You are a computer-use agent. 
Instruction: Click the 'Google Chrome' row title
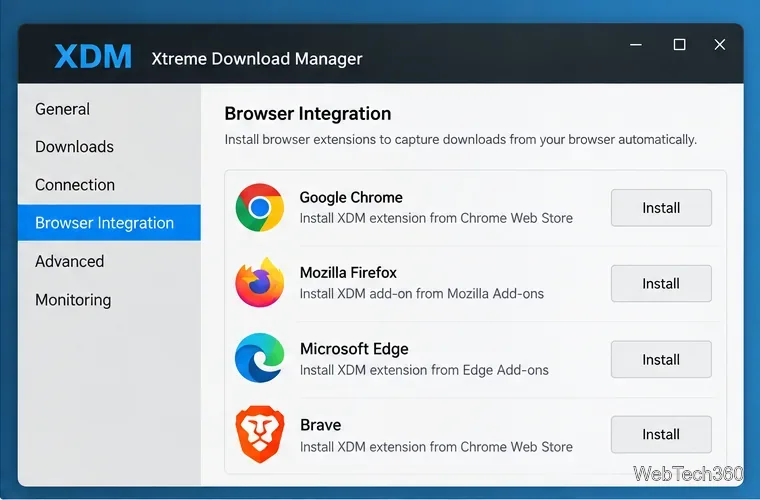pos(351,197)
